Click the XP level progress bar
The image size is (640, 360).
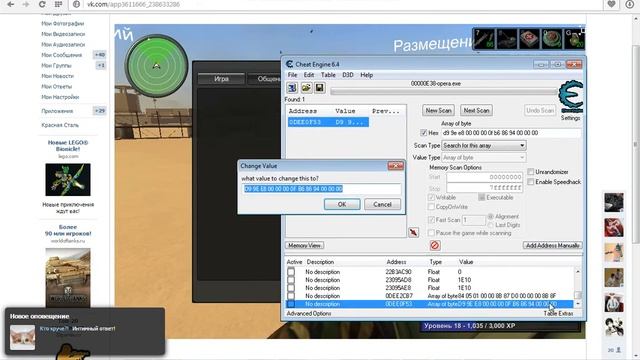coord(500,326)
